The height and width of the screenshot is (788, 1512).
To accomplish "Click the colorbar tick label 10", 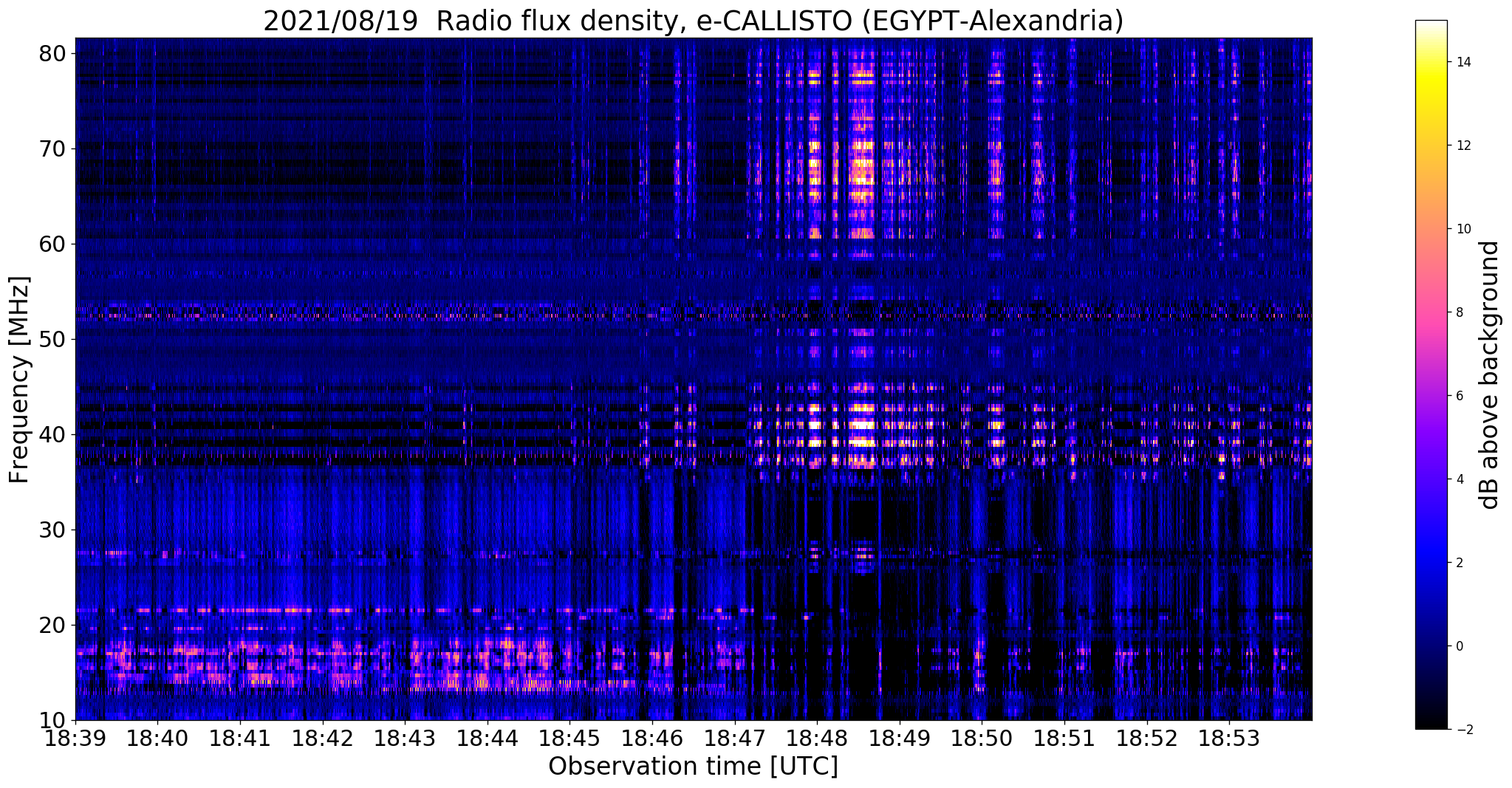I will pyautogui.click(x=1463, y=229).
